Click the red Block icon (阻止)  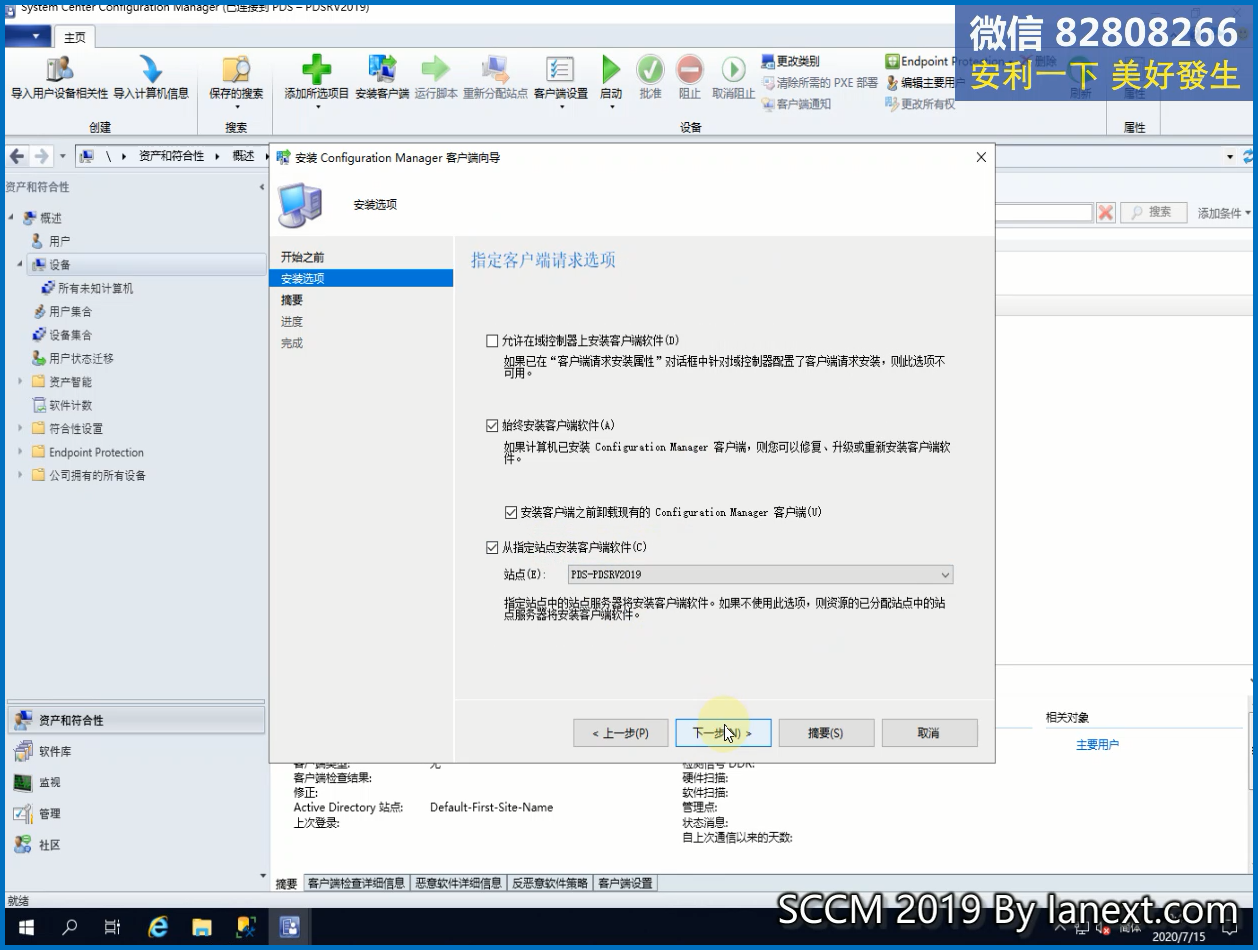pyautogui.click(x=690, y=69)
